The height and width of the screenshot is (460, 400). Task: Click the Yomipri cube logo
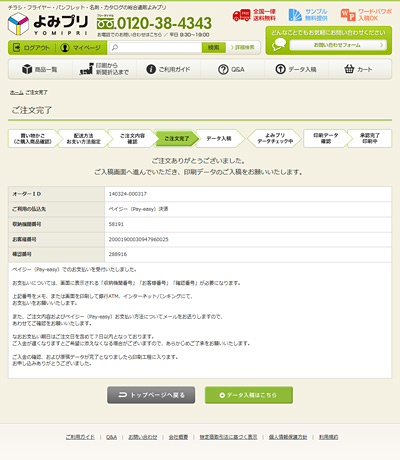coord(18,24)
